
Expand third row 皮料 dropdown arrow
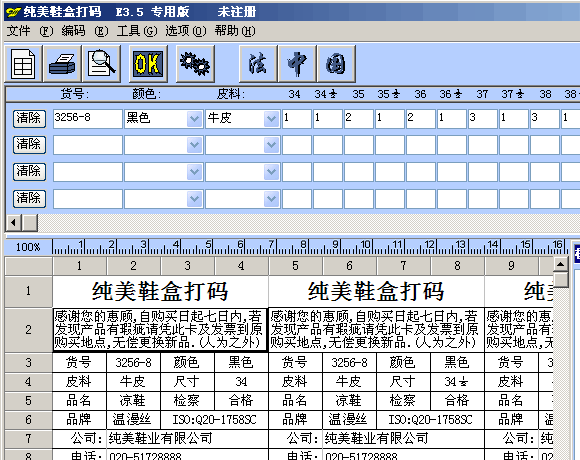pyautogui.click(x=272, y=172)
